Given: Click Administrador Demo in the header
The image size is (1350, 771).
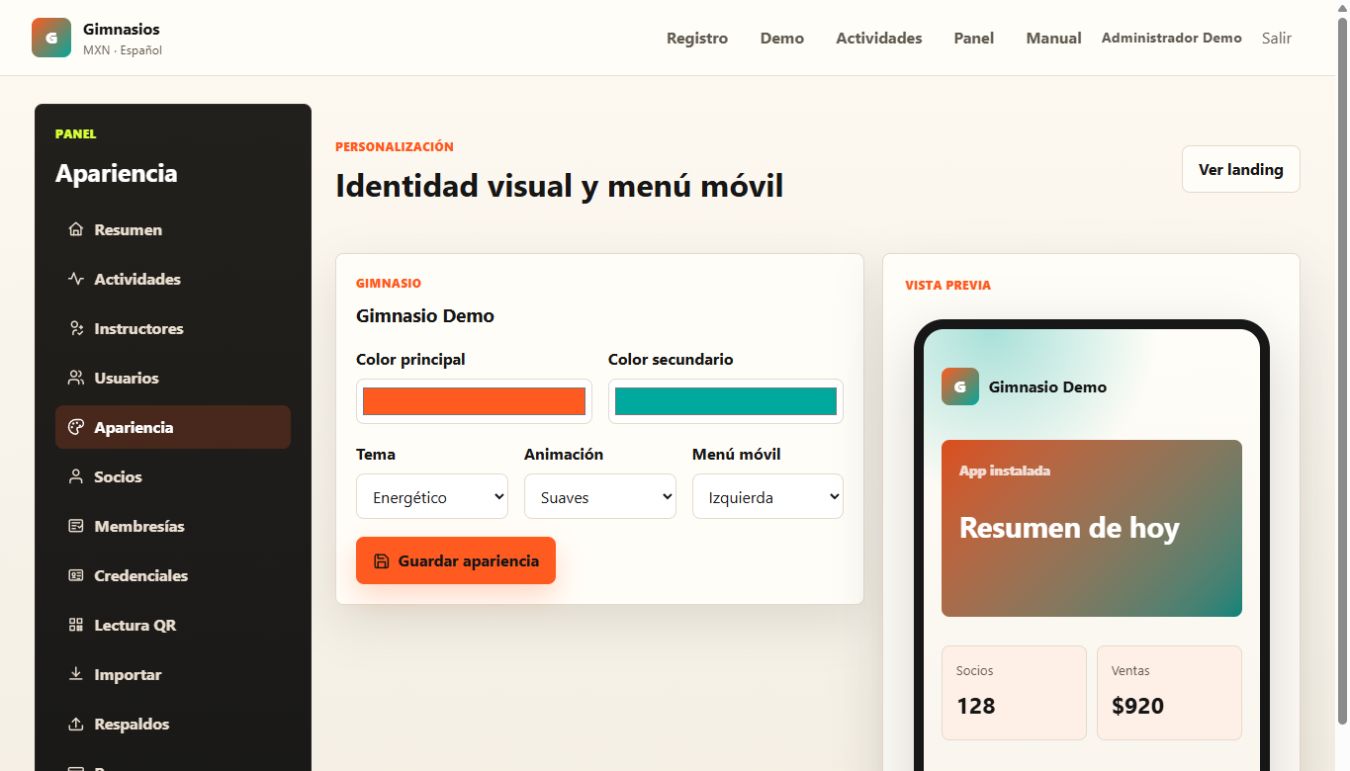Looking at the screenshot, I should pos(1172,38).
